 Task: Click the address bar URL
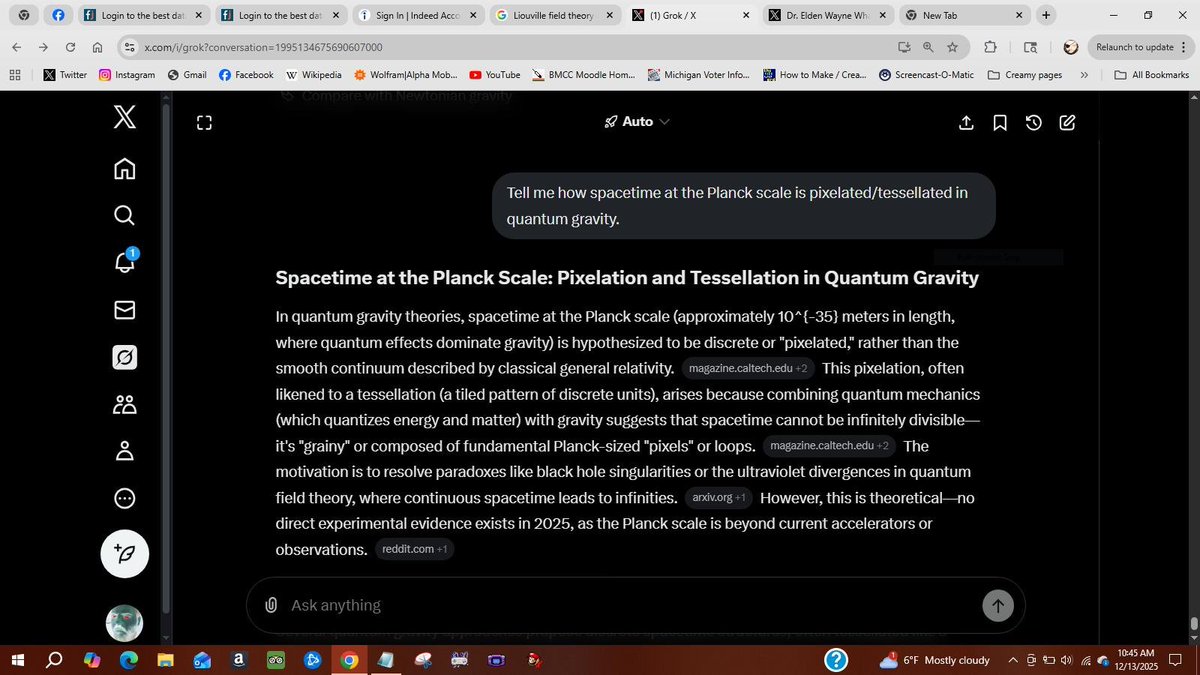pyautogui.click(x=263, y=47)
